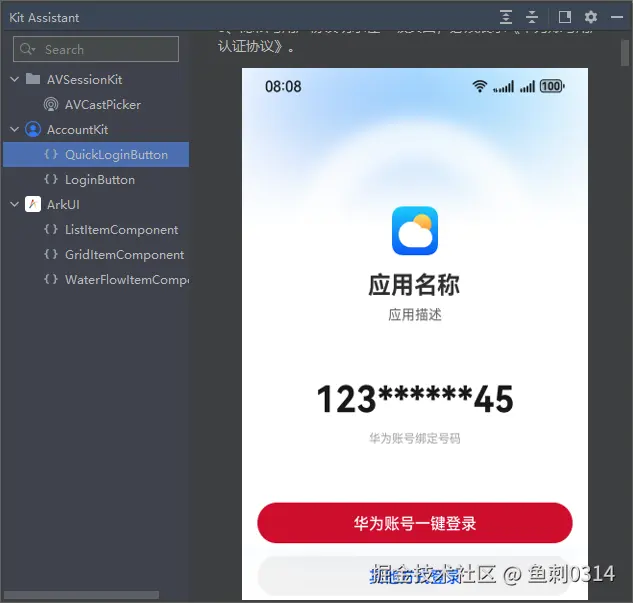Focus the Search input field
The image size is (633, 603).
pos(96,49)
